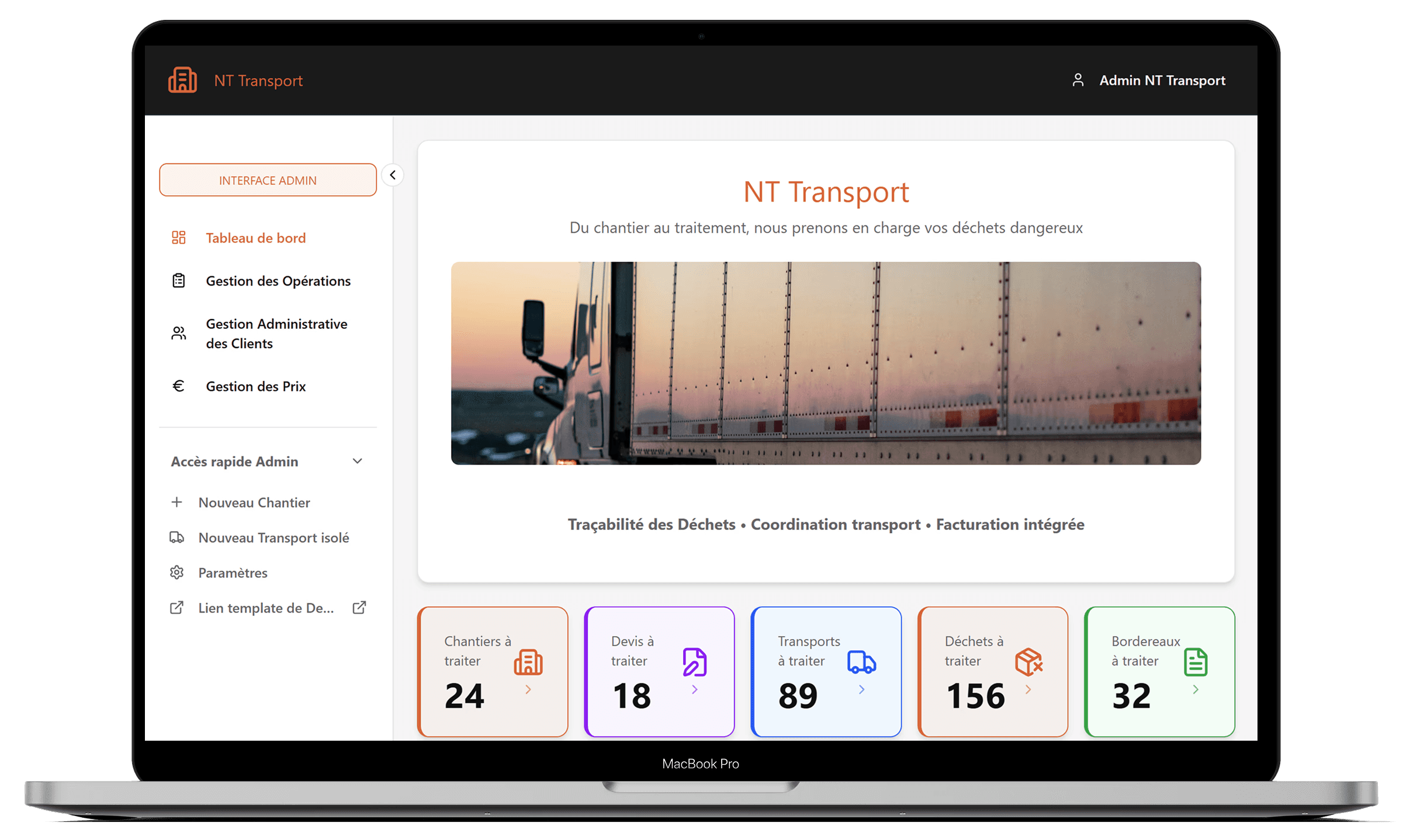Click the blue truck icon in Transports card
This screenshot has width=1403, height=840.
tap(861, 662)
